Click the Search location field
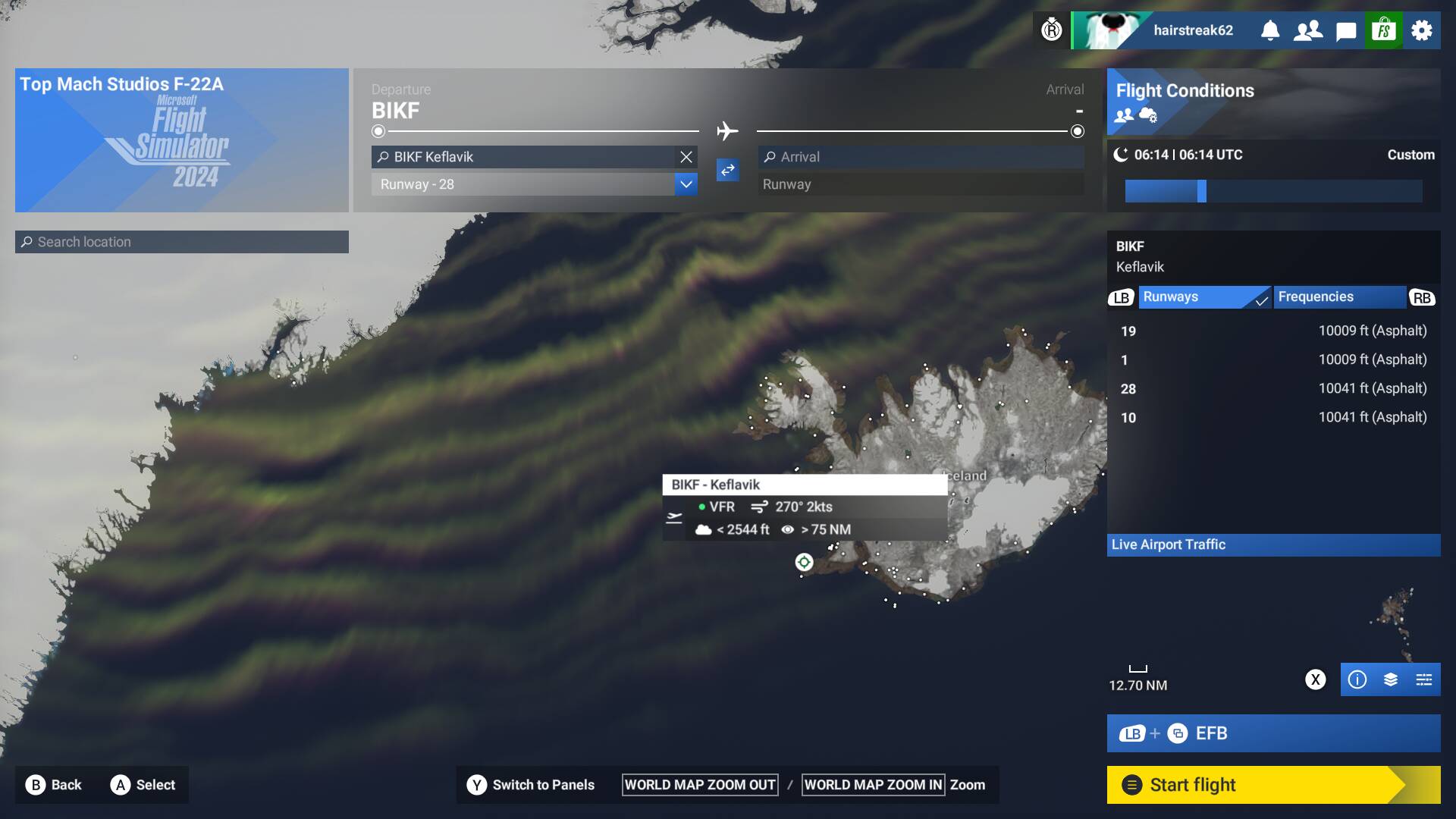The height and width of the screenshot is (819, 1456). [x=182, y=242]
